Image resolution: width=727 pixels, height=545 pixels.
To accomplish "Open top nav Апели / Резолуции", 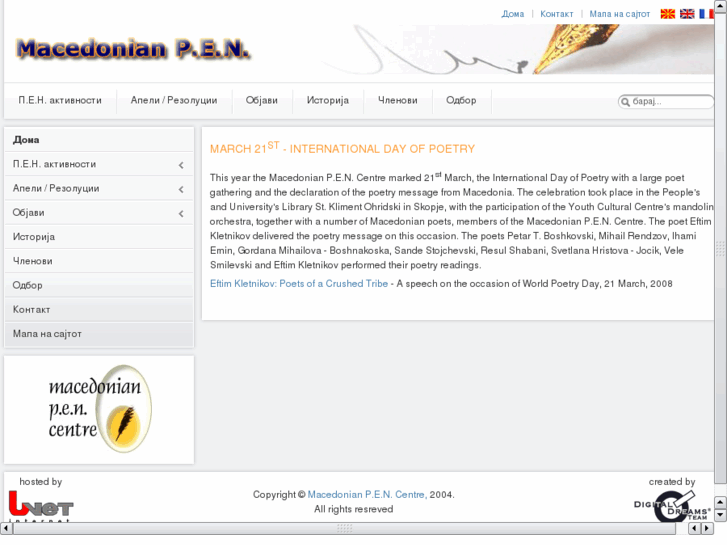I will coord(174,100).
